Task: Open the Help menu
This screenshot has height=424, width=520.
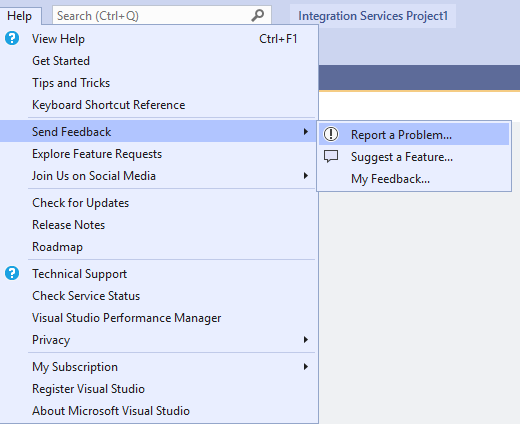Action: pos(20,16)
